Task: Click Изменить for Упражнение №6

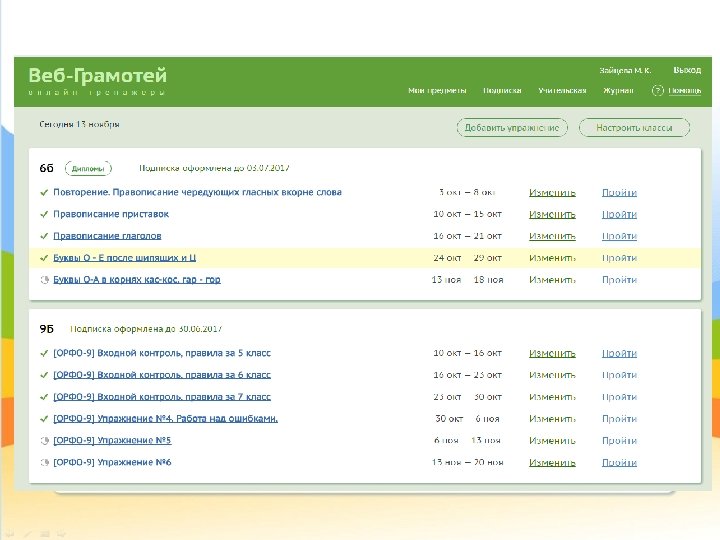Action: click(552, 462)
